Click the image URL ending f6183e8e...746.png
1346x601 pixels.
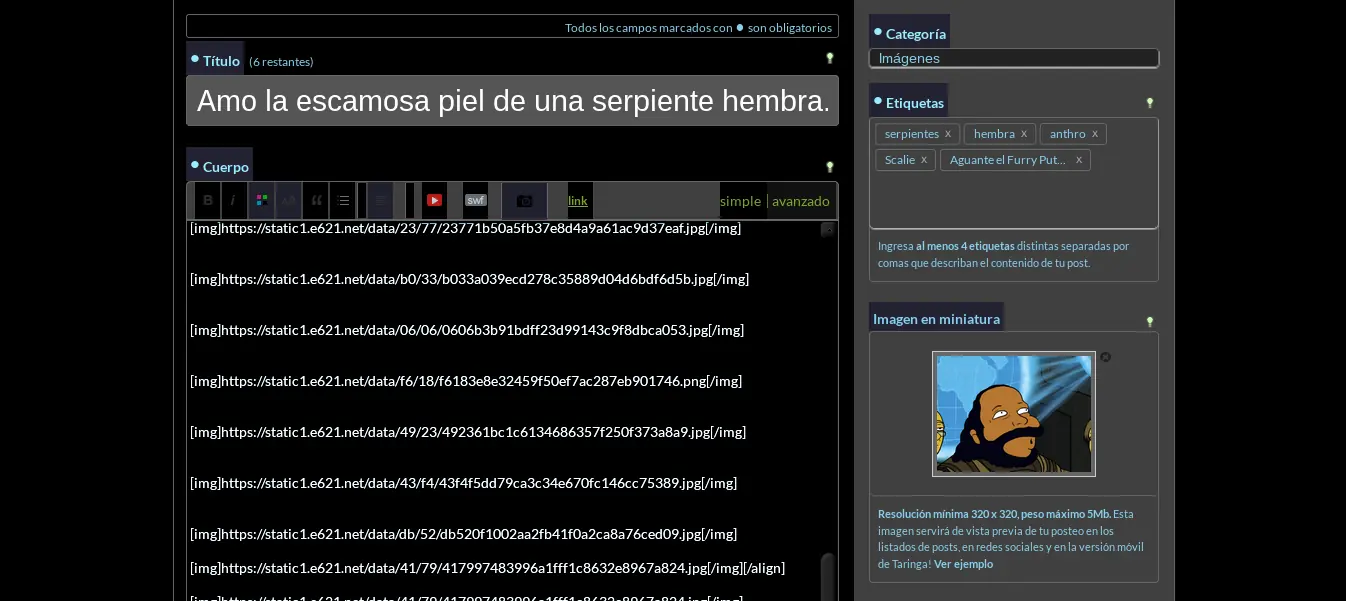coord(466,381)
